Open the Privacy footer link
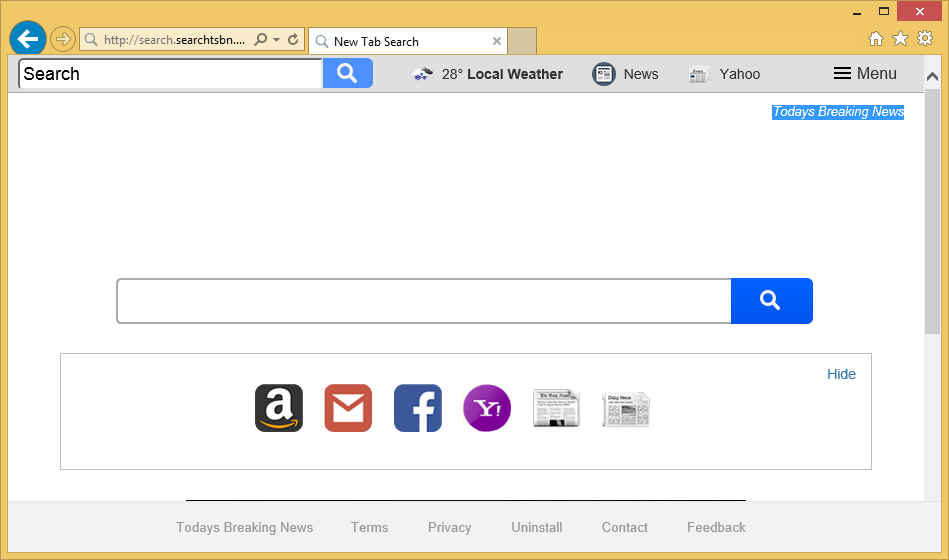This screenshot has width=949, height=560. pos(449,527)
